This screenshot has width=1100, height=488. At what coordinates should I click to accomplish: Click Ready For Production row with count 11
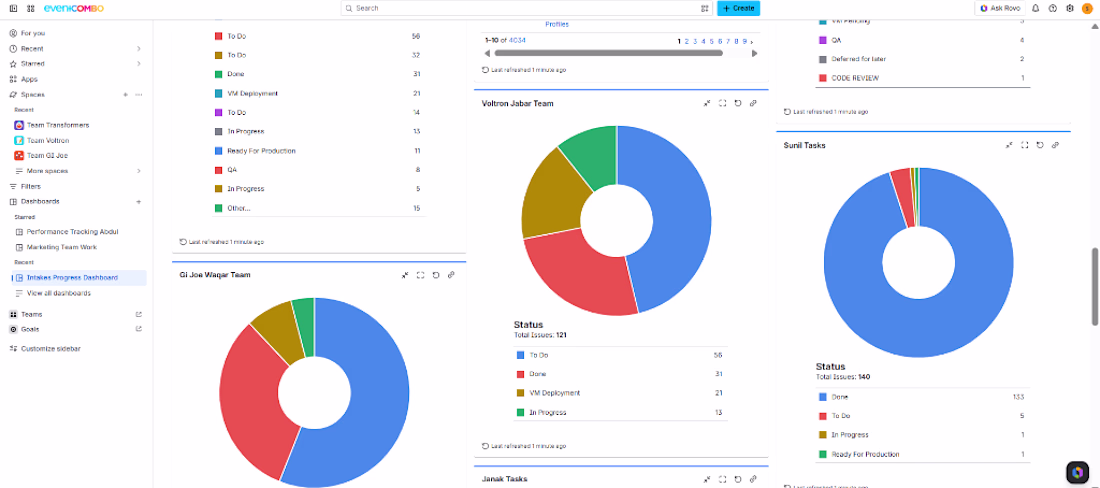(x=318, y=151)
